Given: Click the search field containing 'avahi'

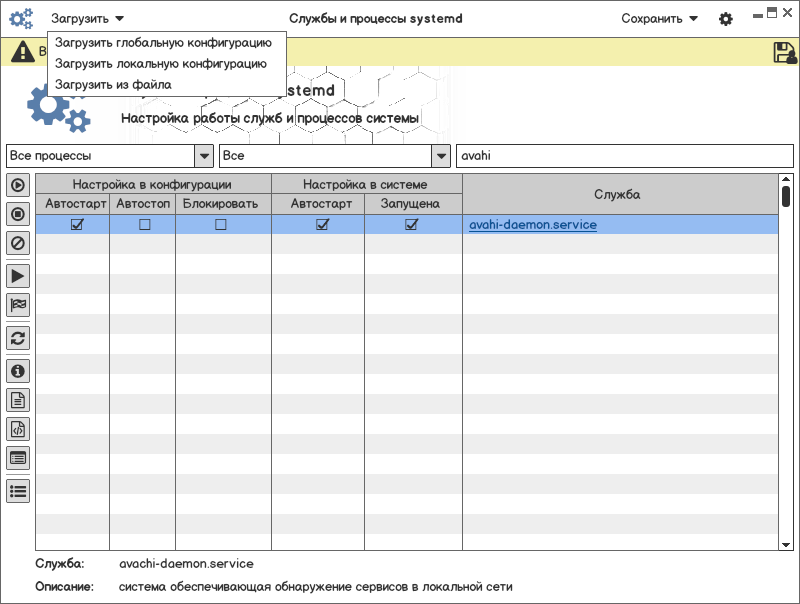Looking at the screenshot, I should click(624, 156).
